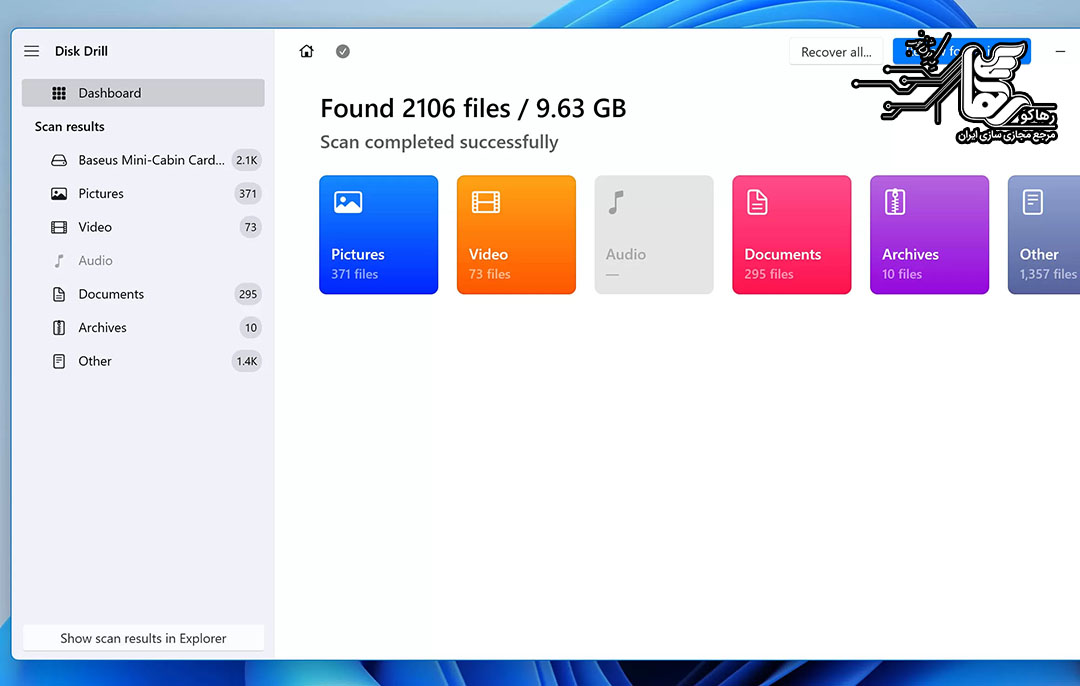1080x686 pixels.
Task: Click the home icon in the toolbar
Action: (307, 52)
